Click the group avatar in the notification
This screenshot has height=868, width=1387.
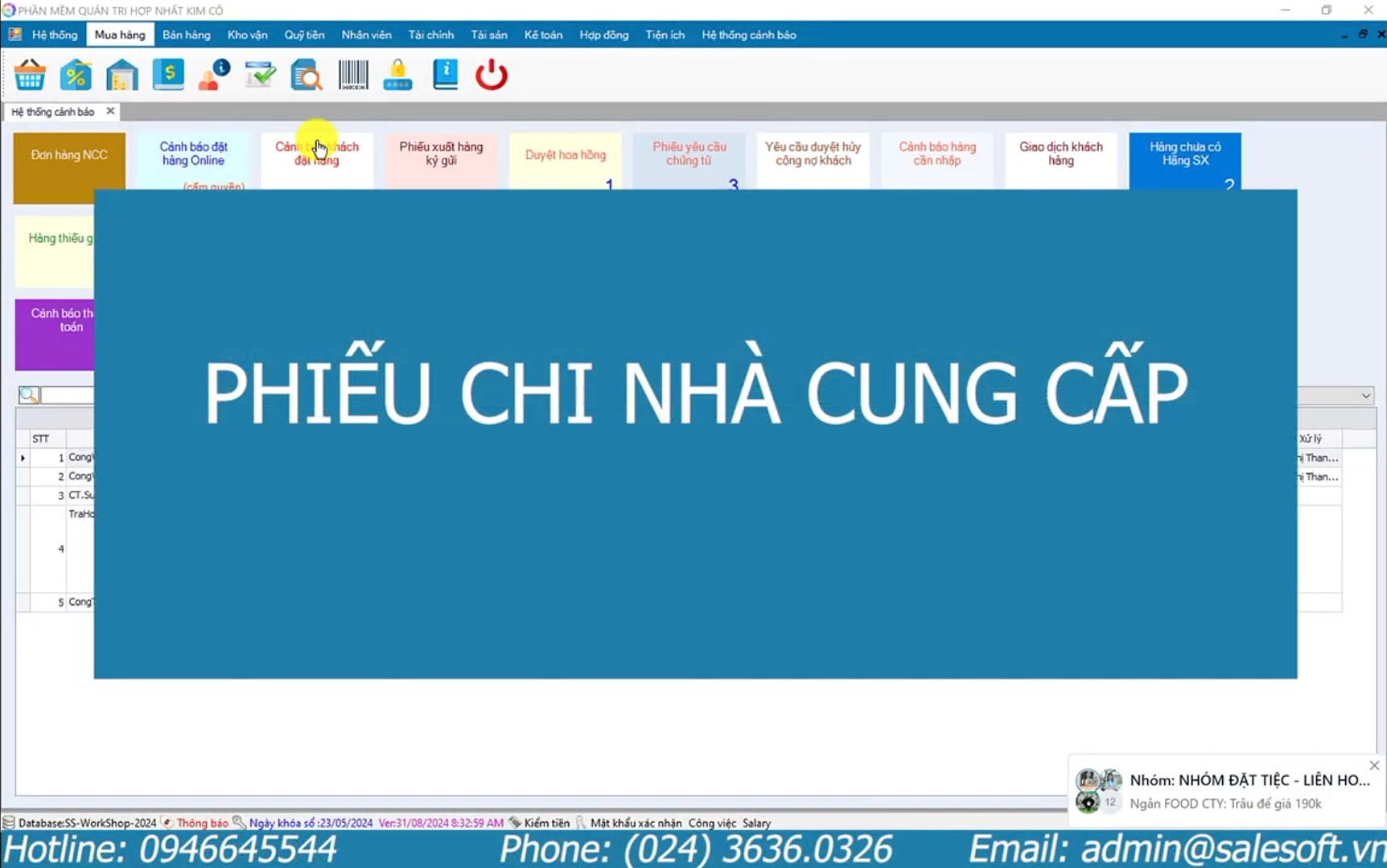click(1099, 791)
